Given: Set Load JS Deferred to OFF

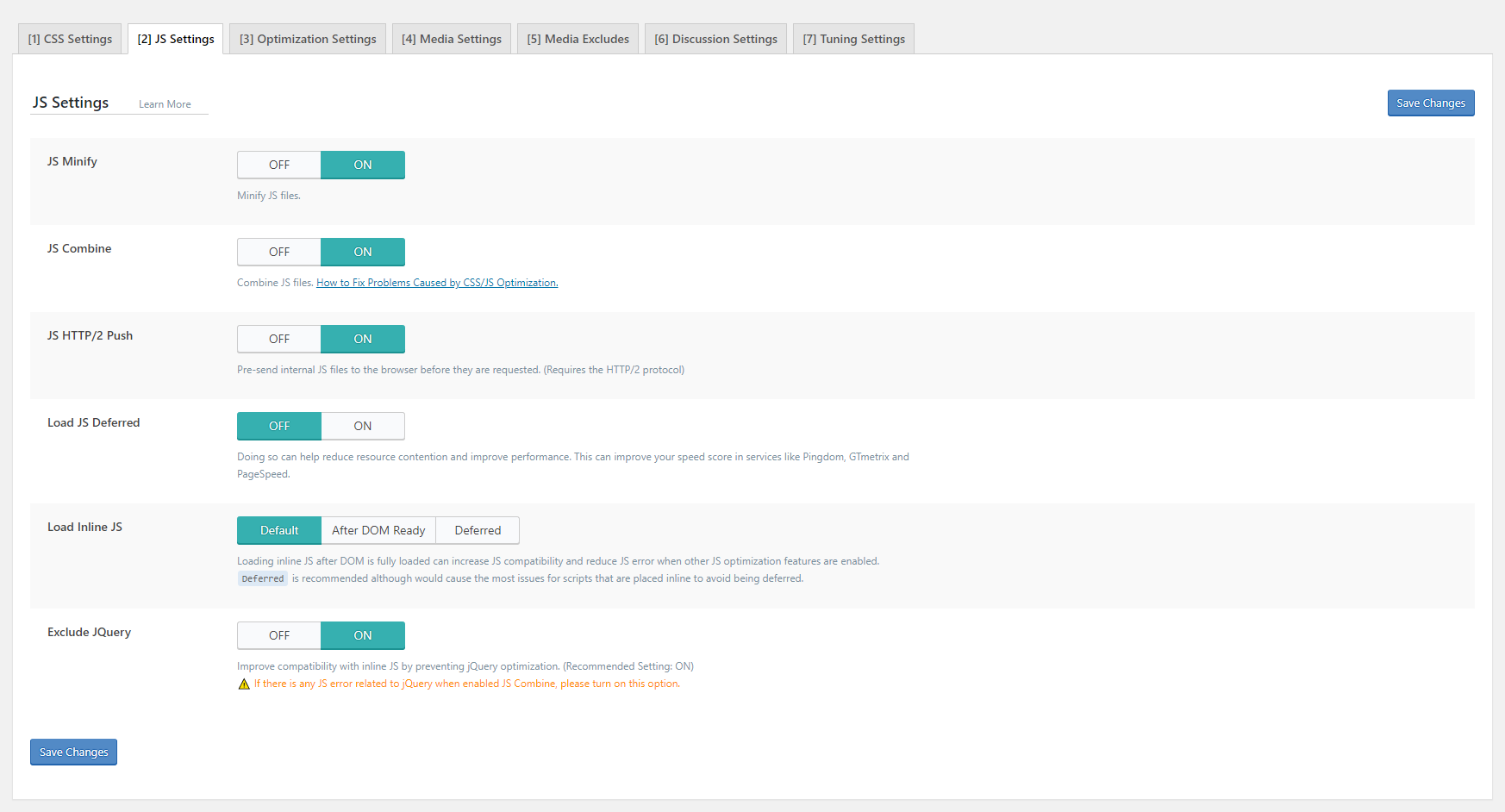Looking at the screenshot, I should 279,426.
